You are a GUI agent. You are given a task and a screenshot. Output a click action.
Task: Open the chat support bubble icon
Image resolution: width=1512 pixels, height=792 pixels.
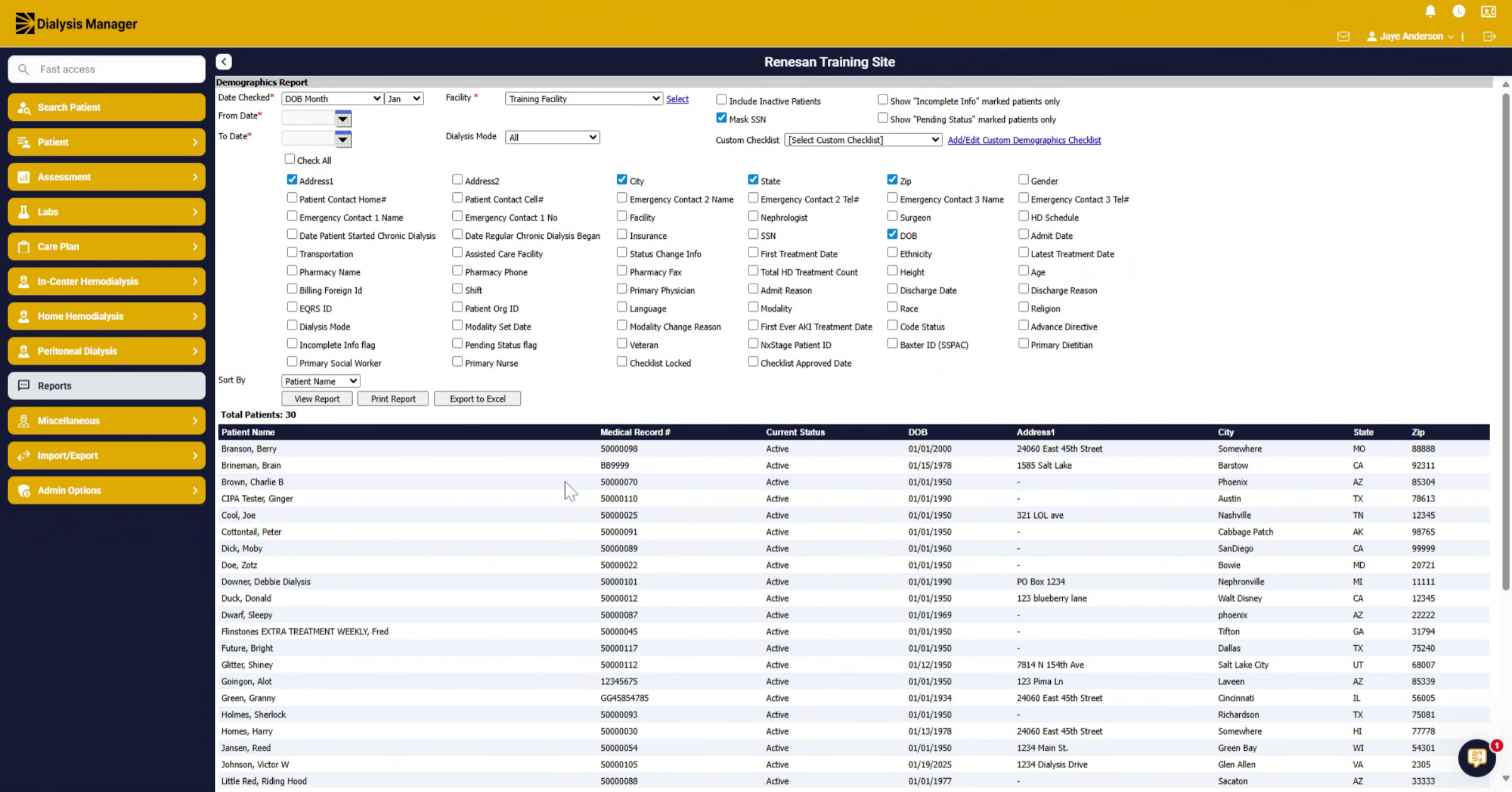1477,757
